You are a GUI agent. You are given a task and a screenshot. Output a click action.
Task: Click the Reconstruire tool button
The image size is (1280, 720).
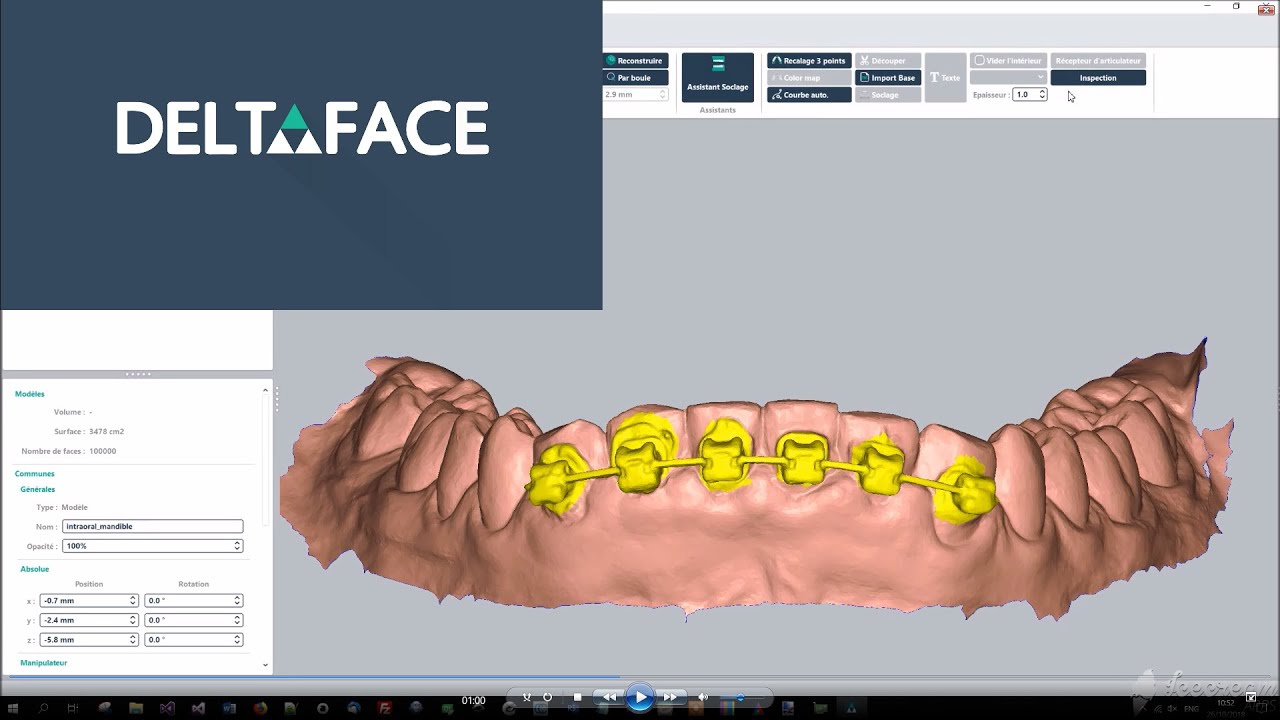[636, 61]
